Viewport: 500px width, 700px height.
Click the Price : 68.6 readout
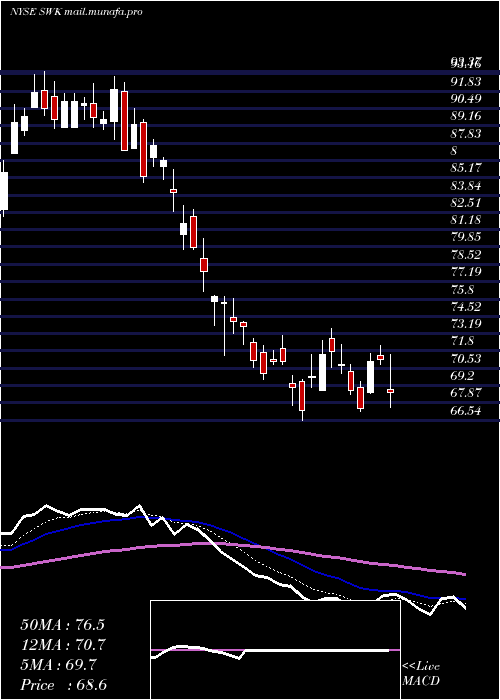[64, 685]
